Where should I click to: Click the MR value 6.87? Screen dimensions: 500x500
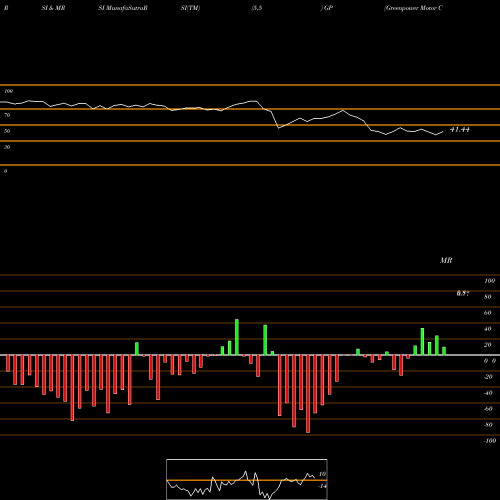point(463,293)
